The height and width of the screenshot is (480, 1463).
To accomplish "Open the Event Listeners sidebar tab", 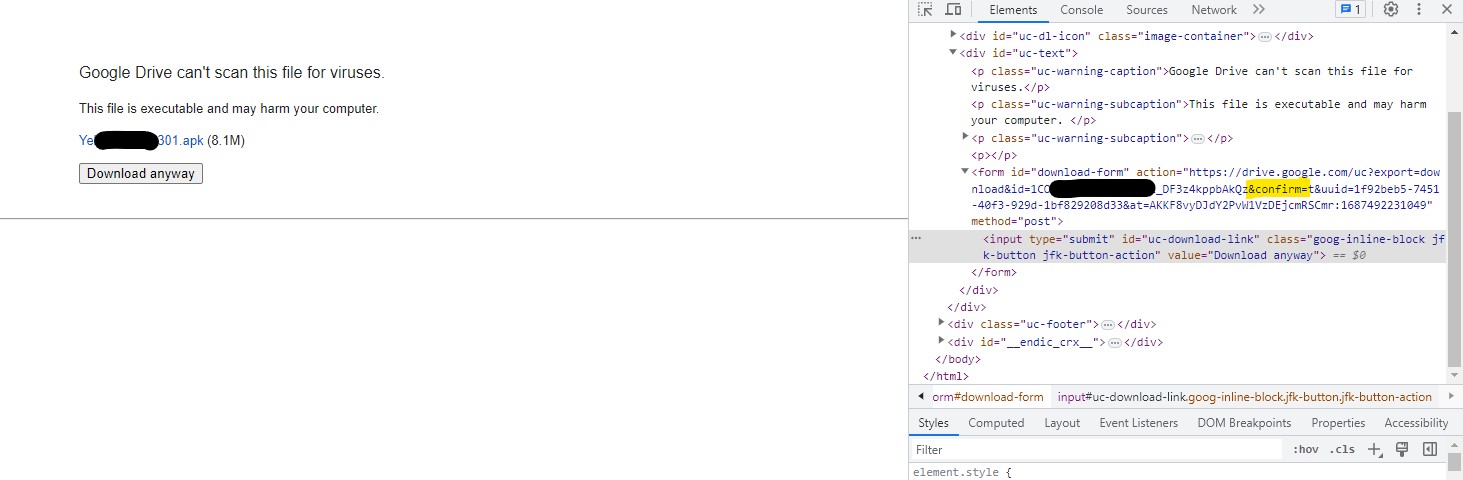I will [x=1138, y=423].
